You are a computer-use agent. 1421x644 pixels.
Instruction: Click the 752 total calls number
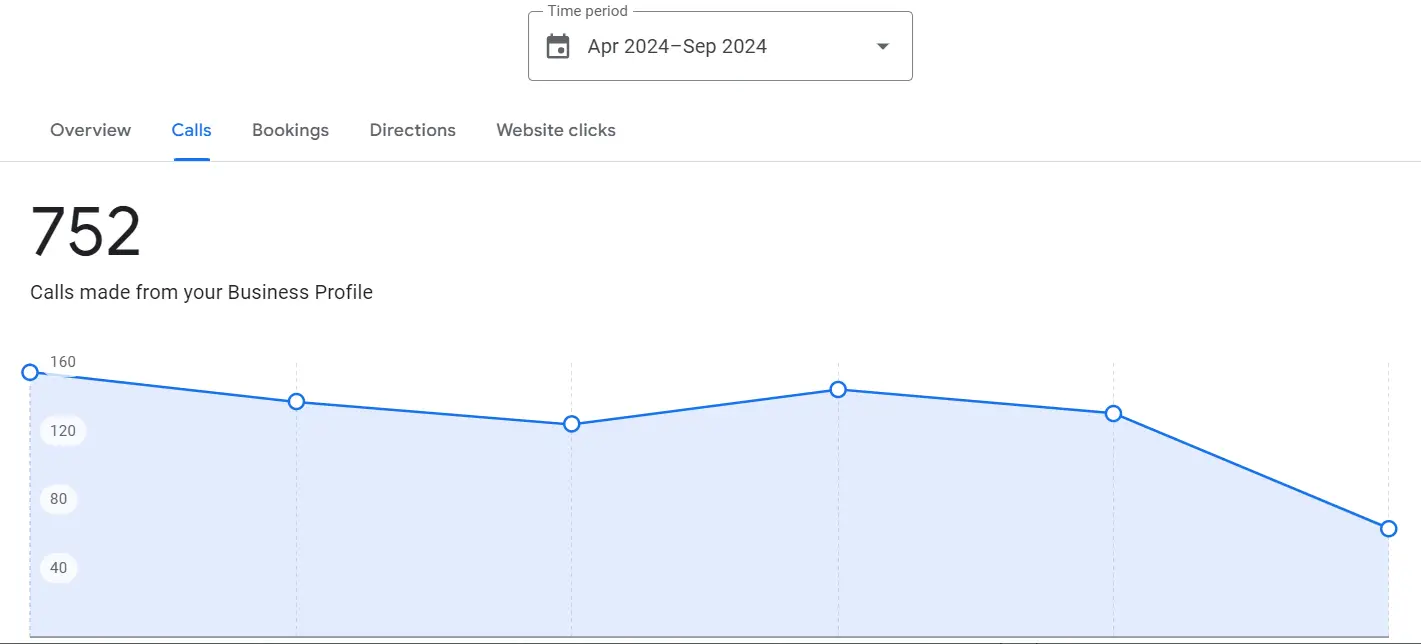click(86, 232)
